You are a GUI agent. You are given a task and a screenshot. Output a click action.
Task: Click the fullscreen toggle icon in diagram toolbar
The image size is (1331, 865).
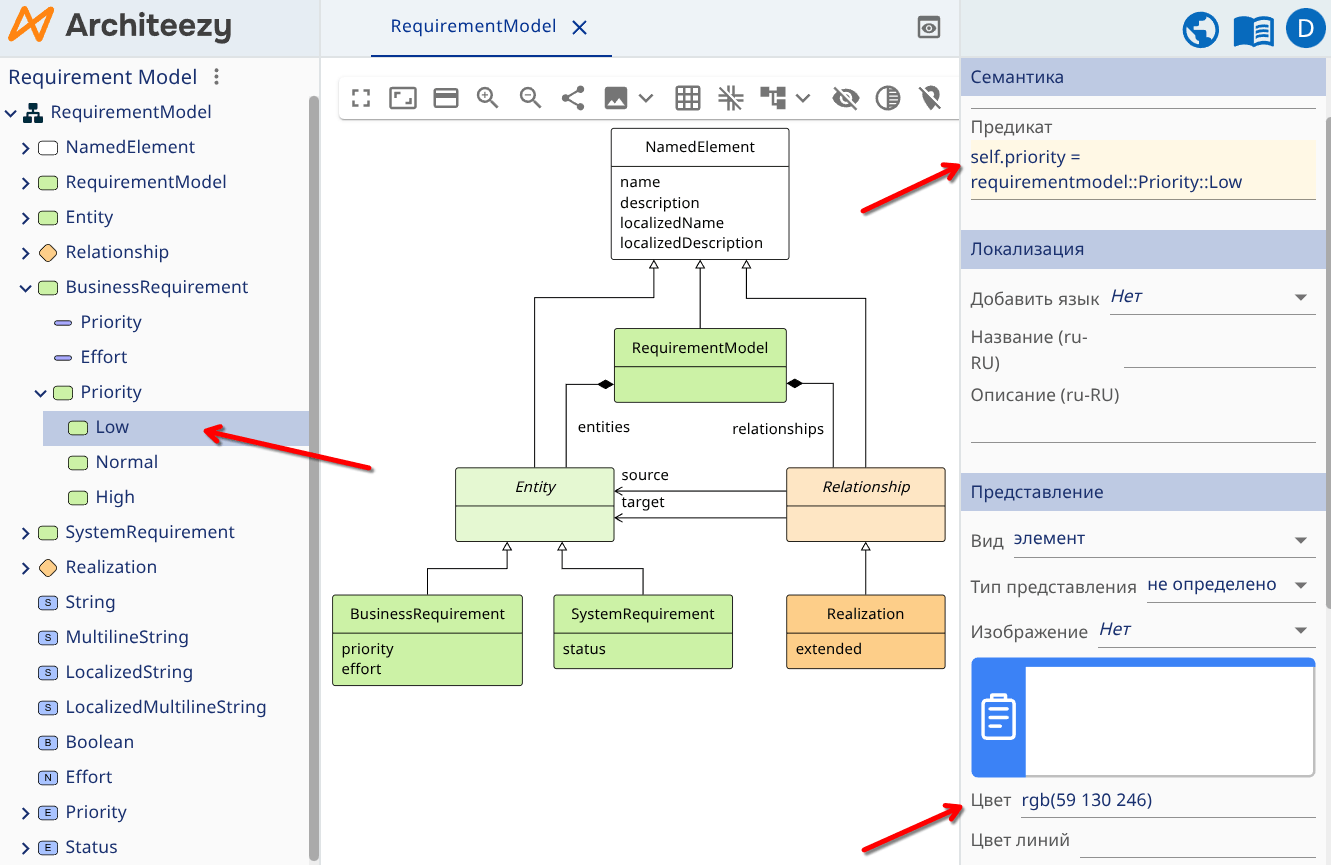pos(361,98)
